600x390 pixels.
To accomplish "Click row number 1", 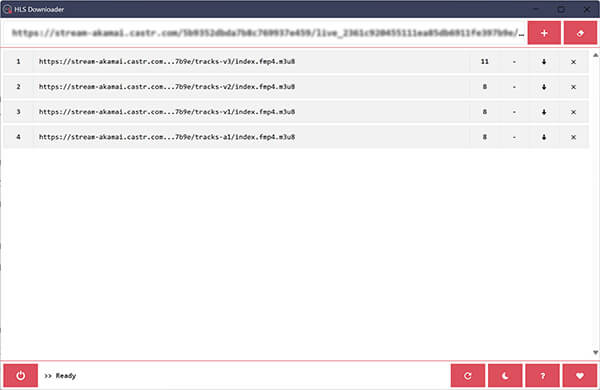I will [x=18, y=61].
